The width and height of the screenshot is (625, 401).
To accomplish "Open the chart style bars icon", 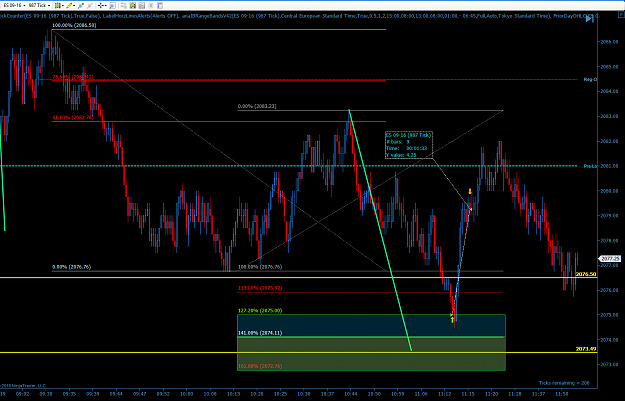I will click(58, 6).
